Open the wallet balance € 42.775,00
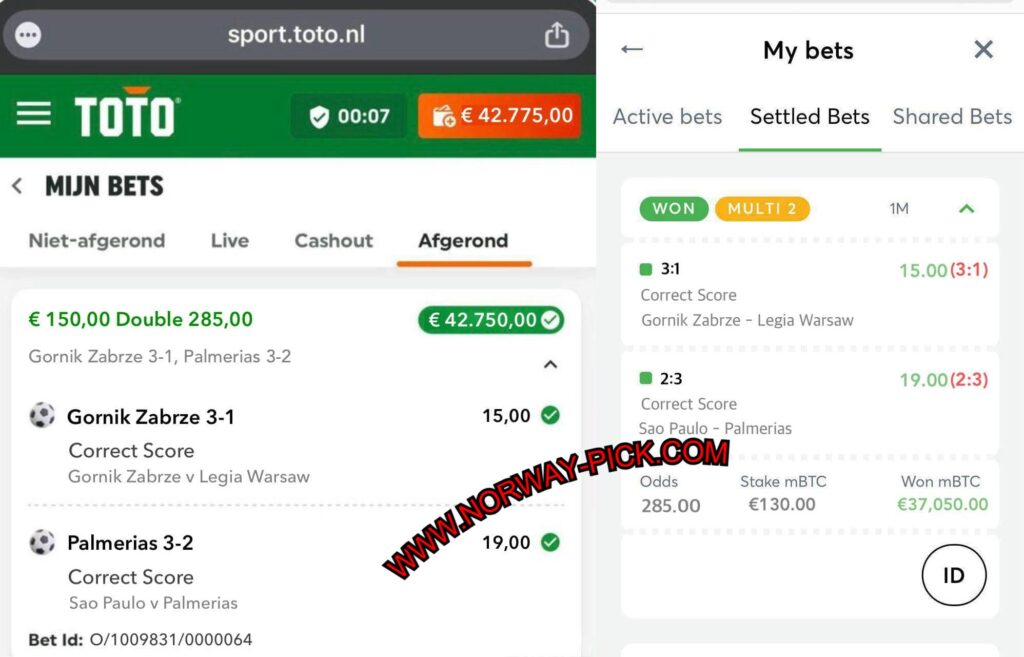Viewport: 1024px width, 657px height. coord(500,116)
